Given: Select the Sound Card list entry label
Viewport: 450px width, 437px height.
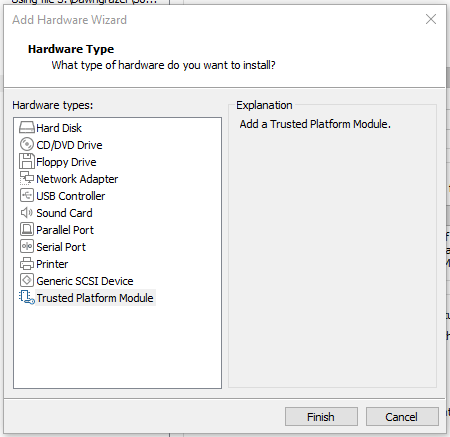Looking at the screenshot, I should click(x=64, y=213).
